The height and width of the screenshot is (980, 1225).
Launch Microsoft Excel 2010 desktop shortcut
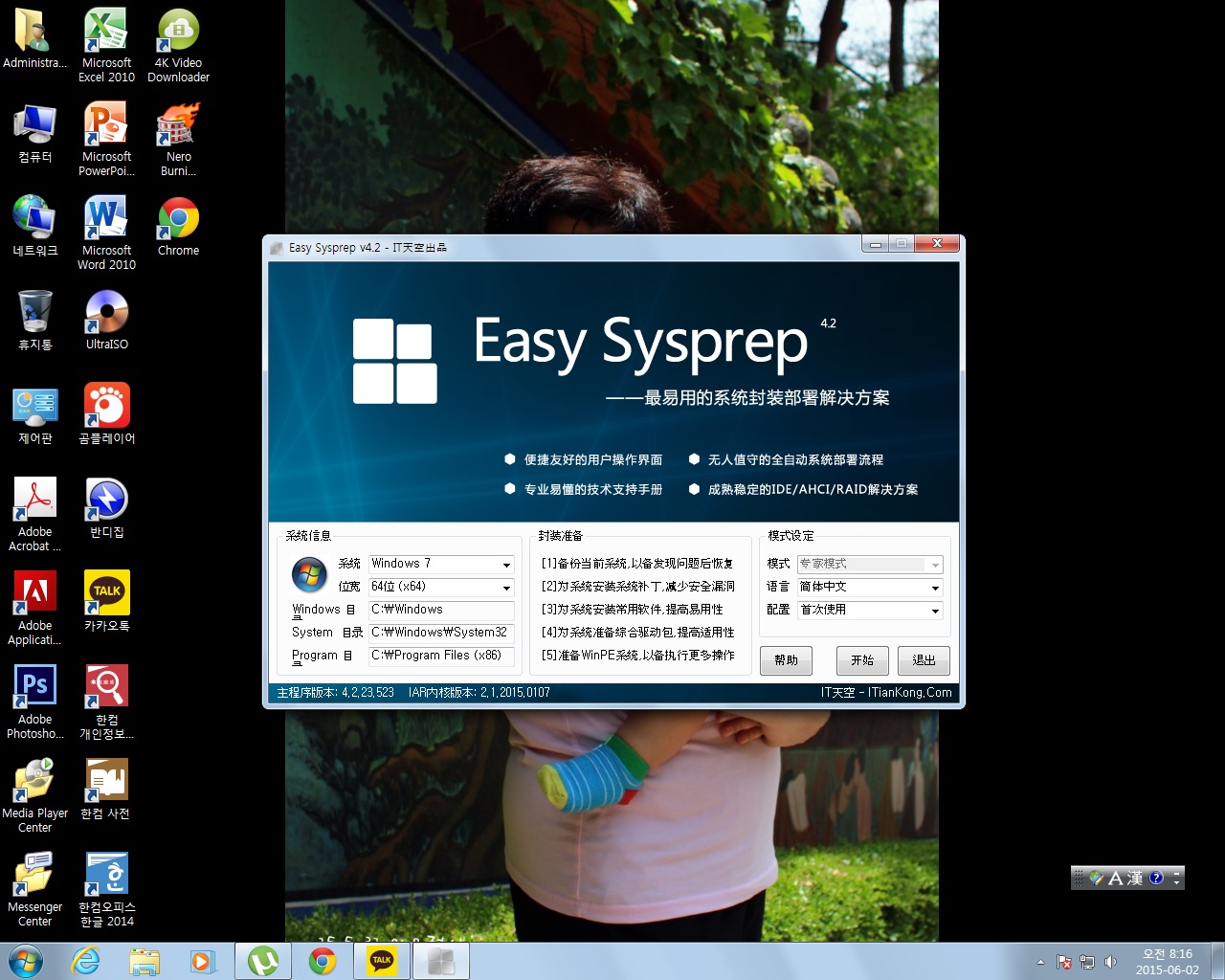pyautogui.click(x=106, y=45)
